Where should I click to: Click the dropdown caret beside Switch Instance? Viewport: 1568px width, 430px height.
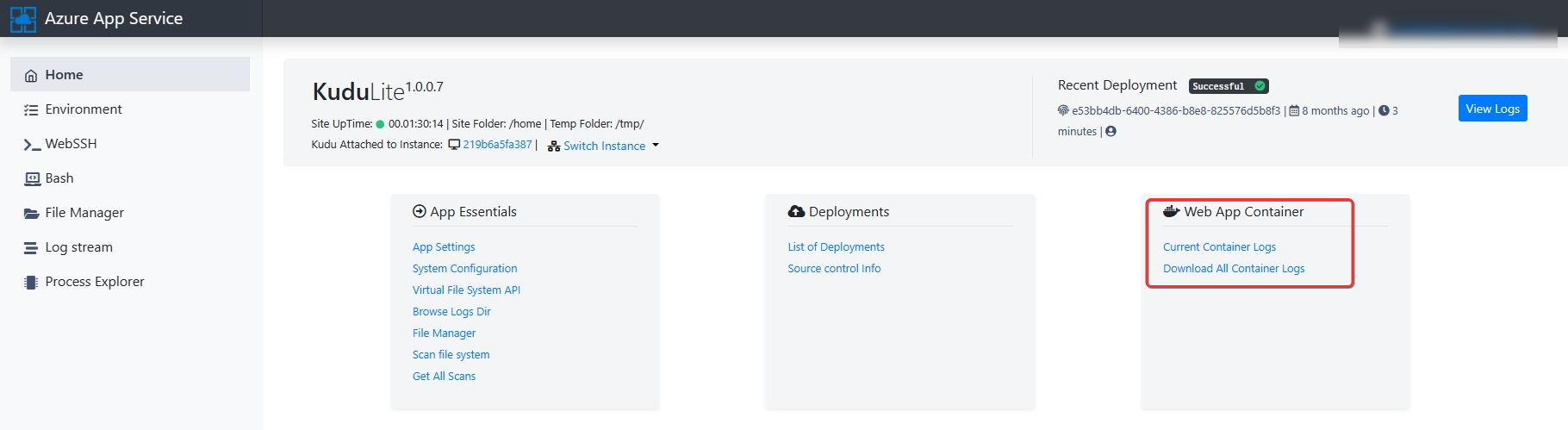[x=656, y=146]
